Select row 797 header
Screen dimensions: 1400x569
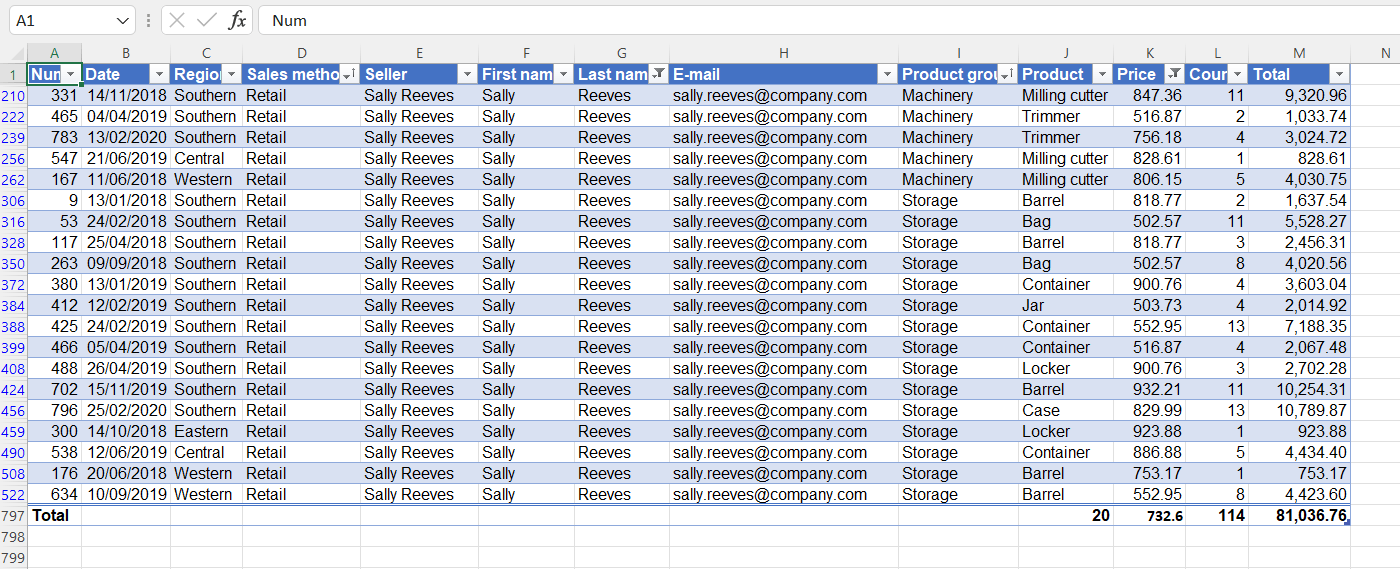[13, 515]
